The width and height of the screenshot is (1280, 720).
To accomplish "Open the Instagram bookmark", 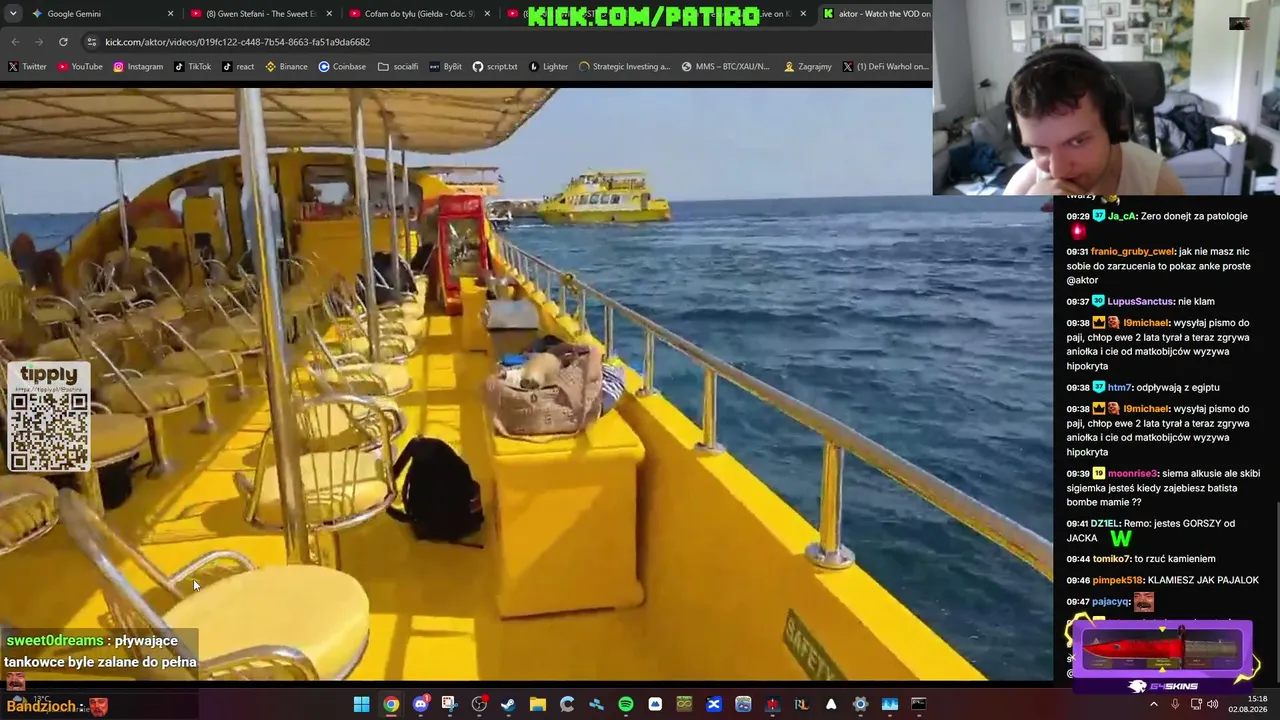I will (138, 67).
